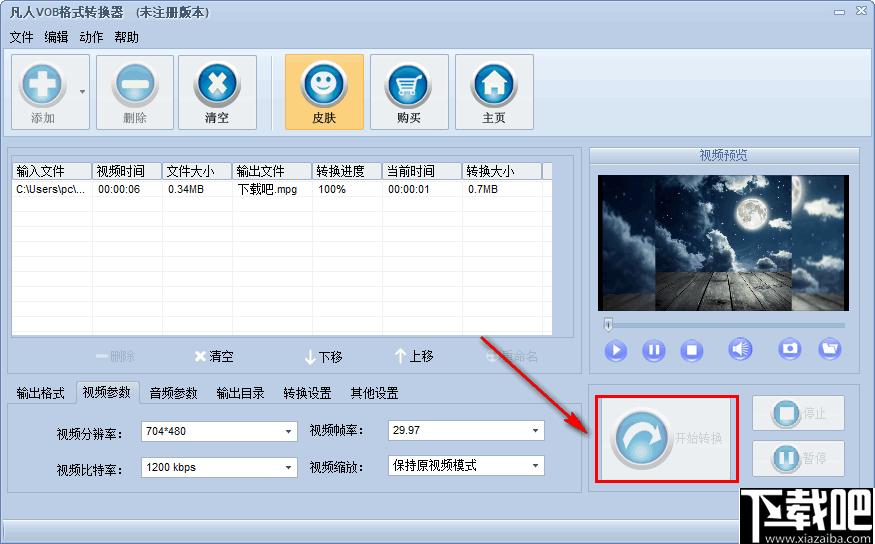Toggle the preview volume speaker icon
This screenshot has width=875, height=544.
(740, 350)
